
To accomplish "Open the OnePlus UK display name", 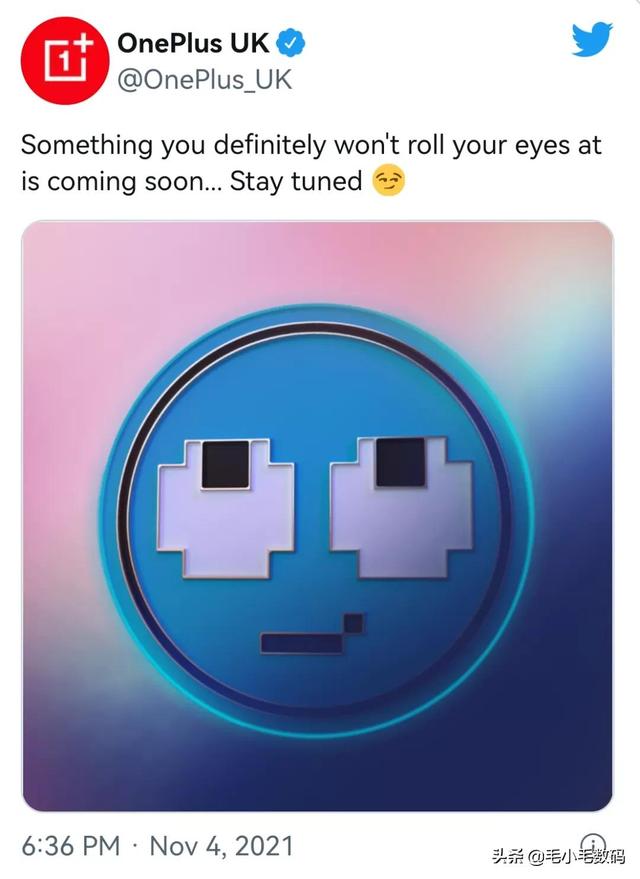I will pyautogui.click(x=193, y=43).
